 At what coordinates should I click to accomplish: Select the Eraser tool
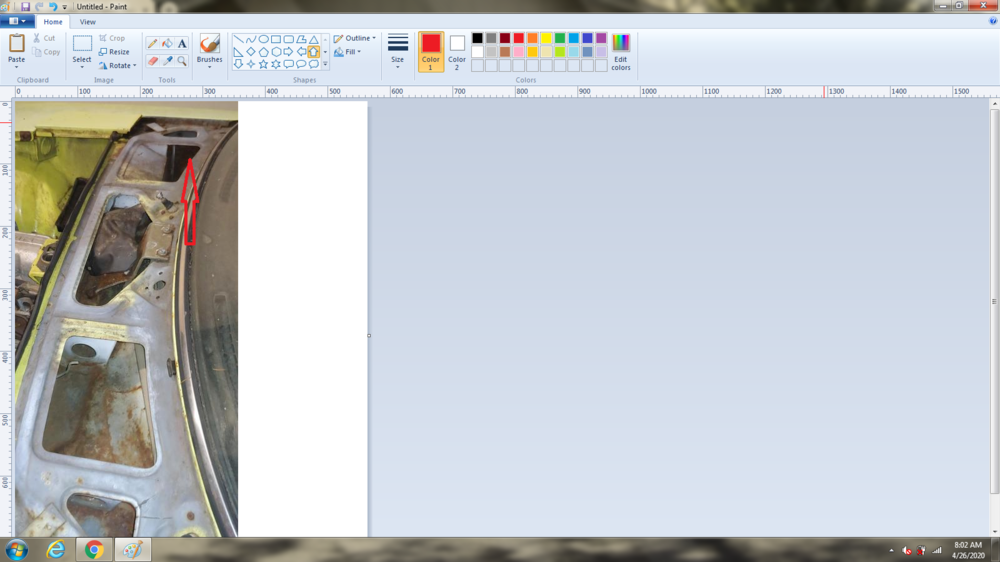point(152,61)
